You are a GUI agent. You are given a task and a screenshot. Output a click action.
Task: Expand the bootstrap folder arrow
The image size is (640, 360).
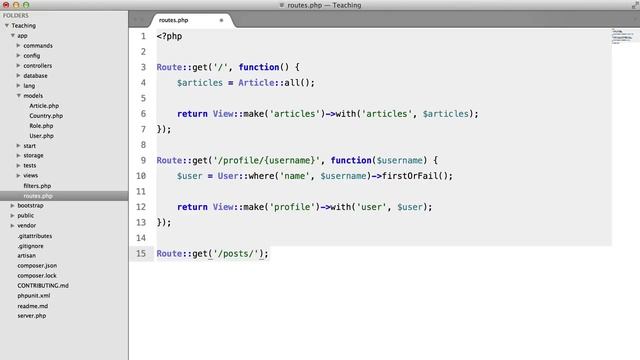13,205
